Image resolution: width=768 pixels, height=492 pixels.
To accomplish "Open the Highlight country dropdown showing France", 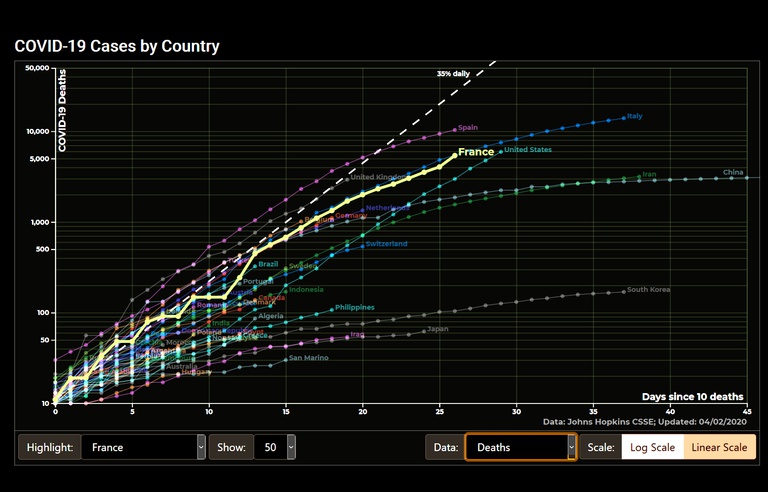I will point(143,447).
